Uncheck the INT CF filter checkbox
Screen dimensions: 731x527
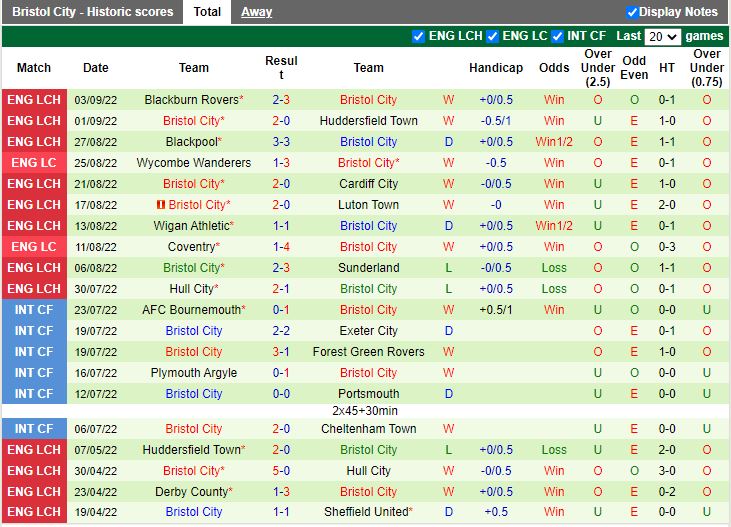pyautogui.click(x=557, y=36)
